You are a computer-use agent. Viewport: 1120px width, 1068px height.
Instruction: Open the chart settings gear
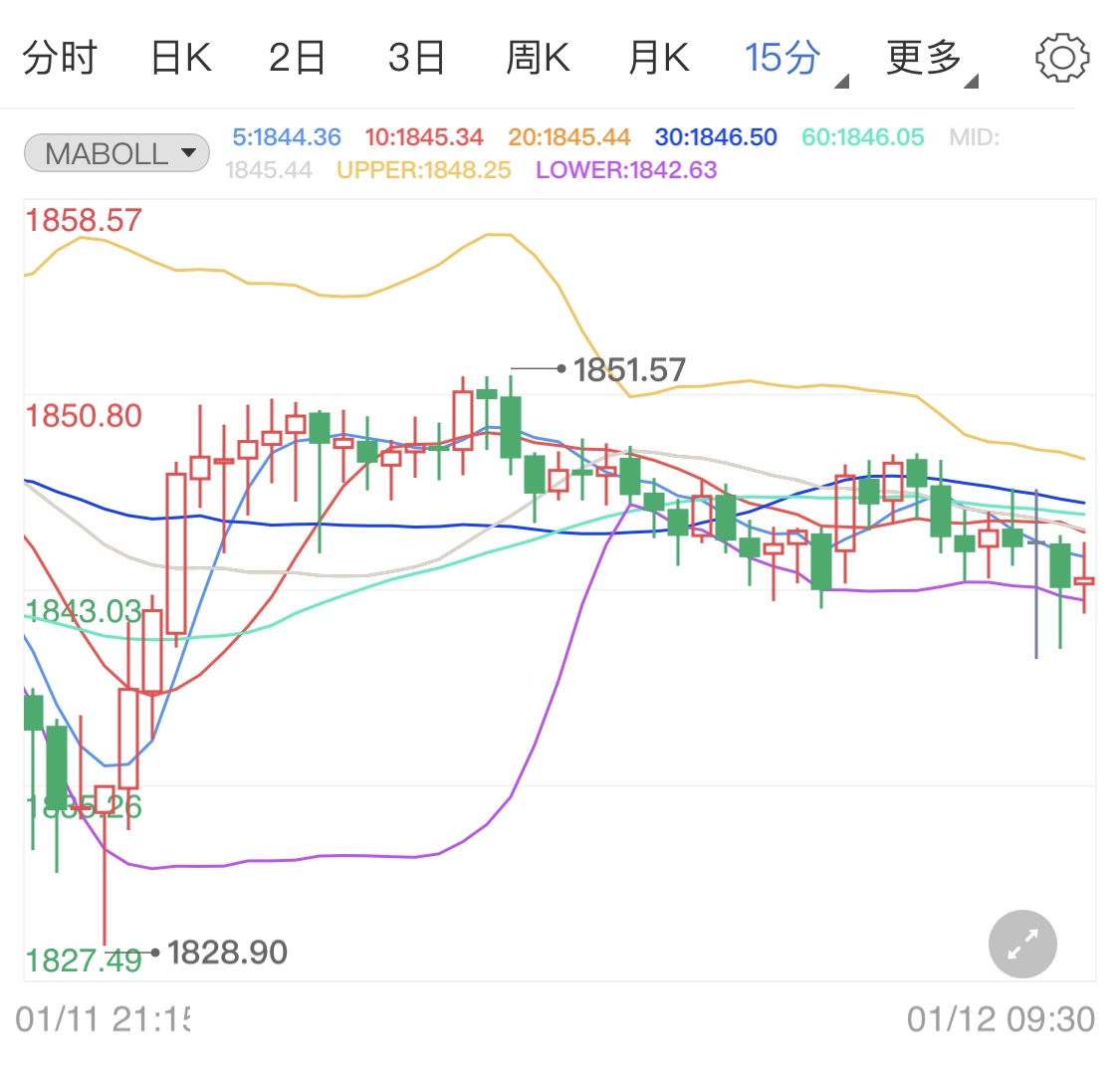click(x=1061, y=57)
